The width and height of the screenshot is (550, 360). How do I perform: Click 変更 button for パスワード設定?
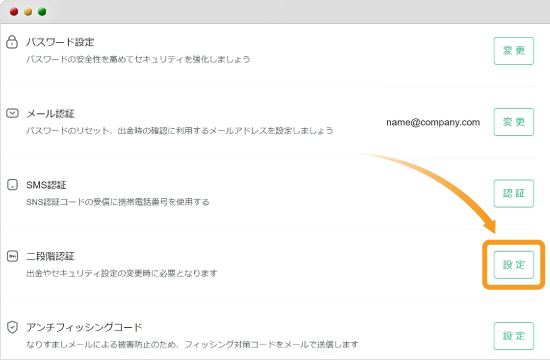(514, 51)
